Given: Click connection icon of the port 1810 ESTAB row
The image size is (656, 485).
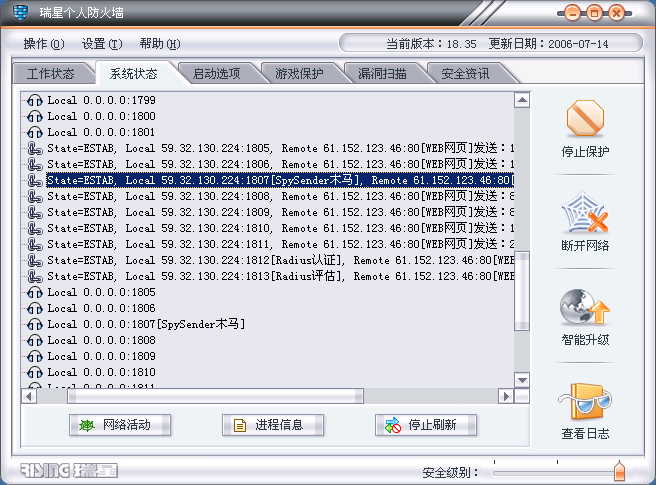Looking at the screenshot, I should point(35,228).
